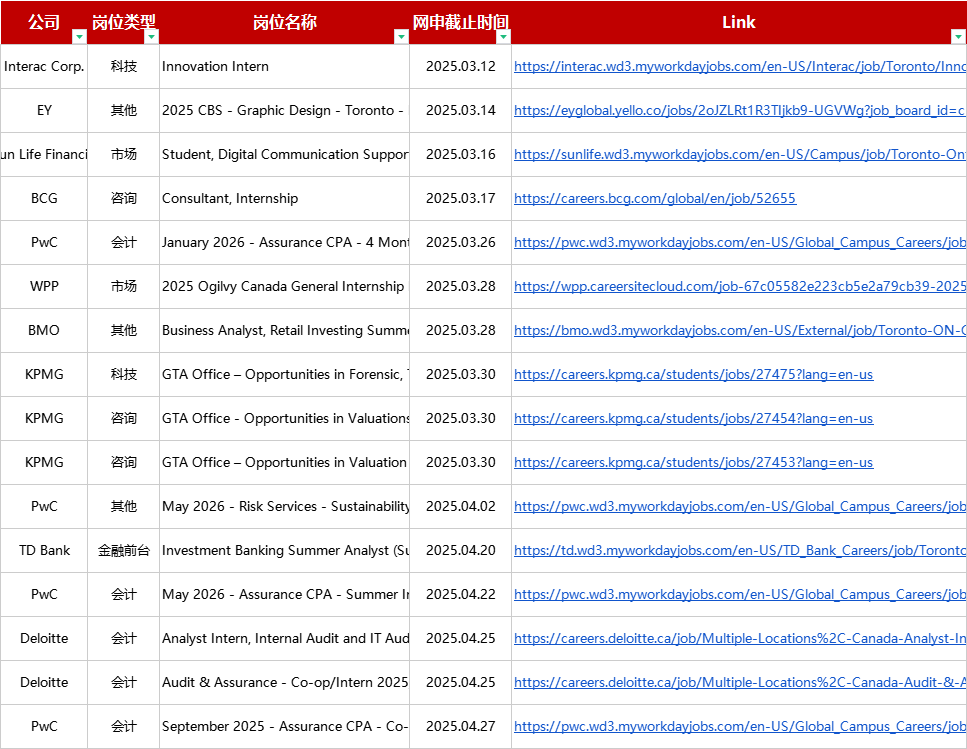
Task: Open the WPP careersitecloud job link
Action: (739, 286)
